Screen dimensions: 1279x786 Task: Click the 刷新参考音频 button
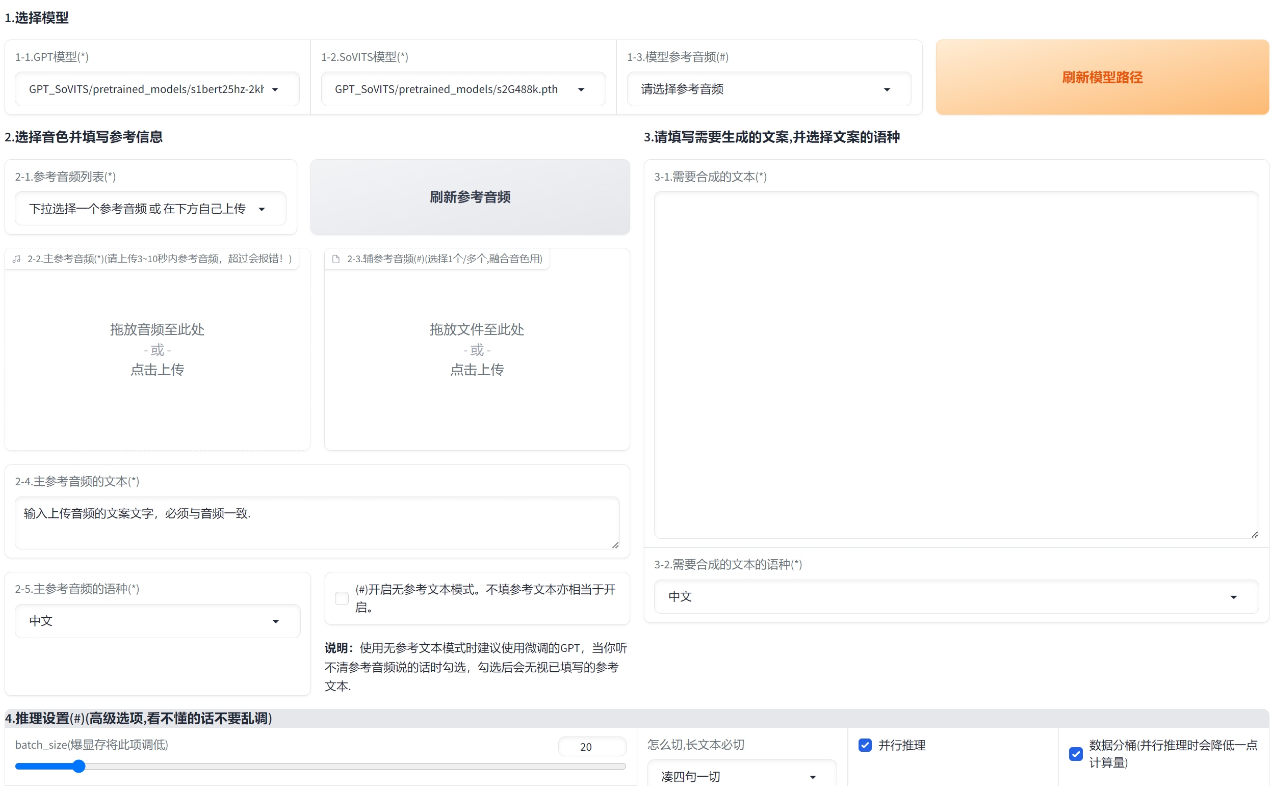(x=469, y=196)
